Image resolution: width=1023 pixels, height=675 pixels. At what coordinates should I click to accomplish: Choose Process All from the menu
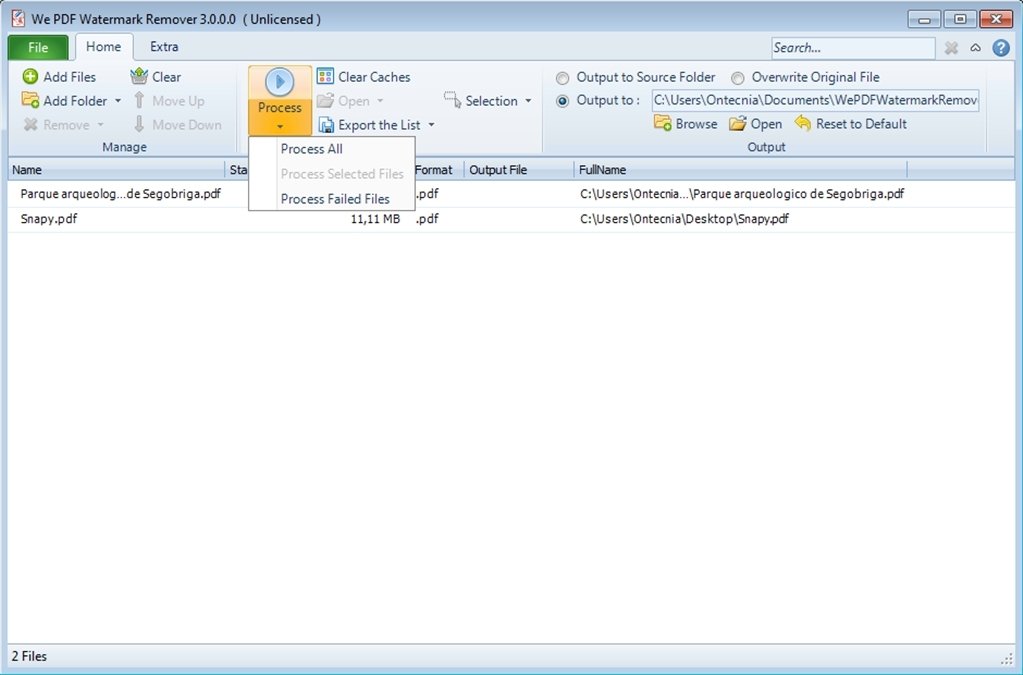pos(310,148)
